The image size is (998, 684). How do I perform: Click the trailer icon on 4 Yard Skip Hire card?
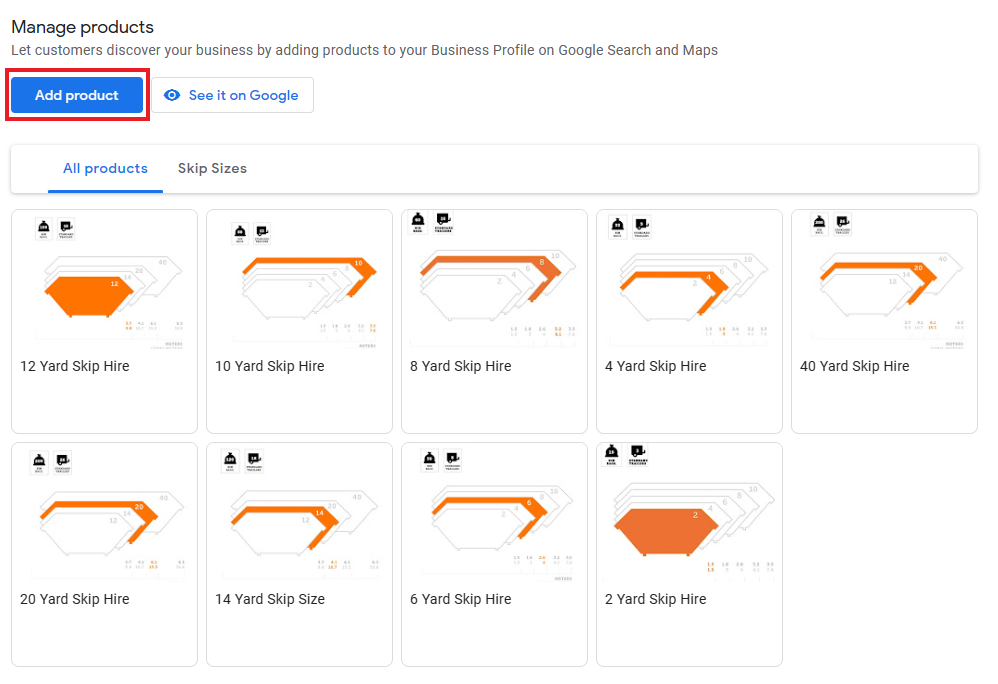[641, 226]
